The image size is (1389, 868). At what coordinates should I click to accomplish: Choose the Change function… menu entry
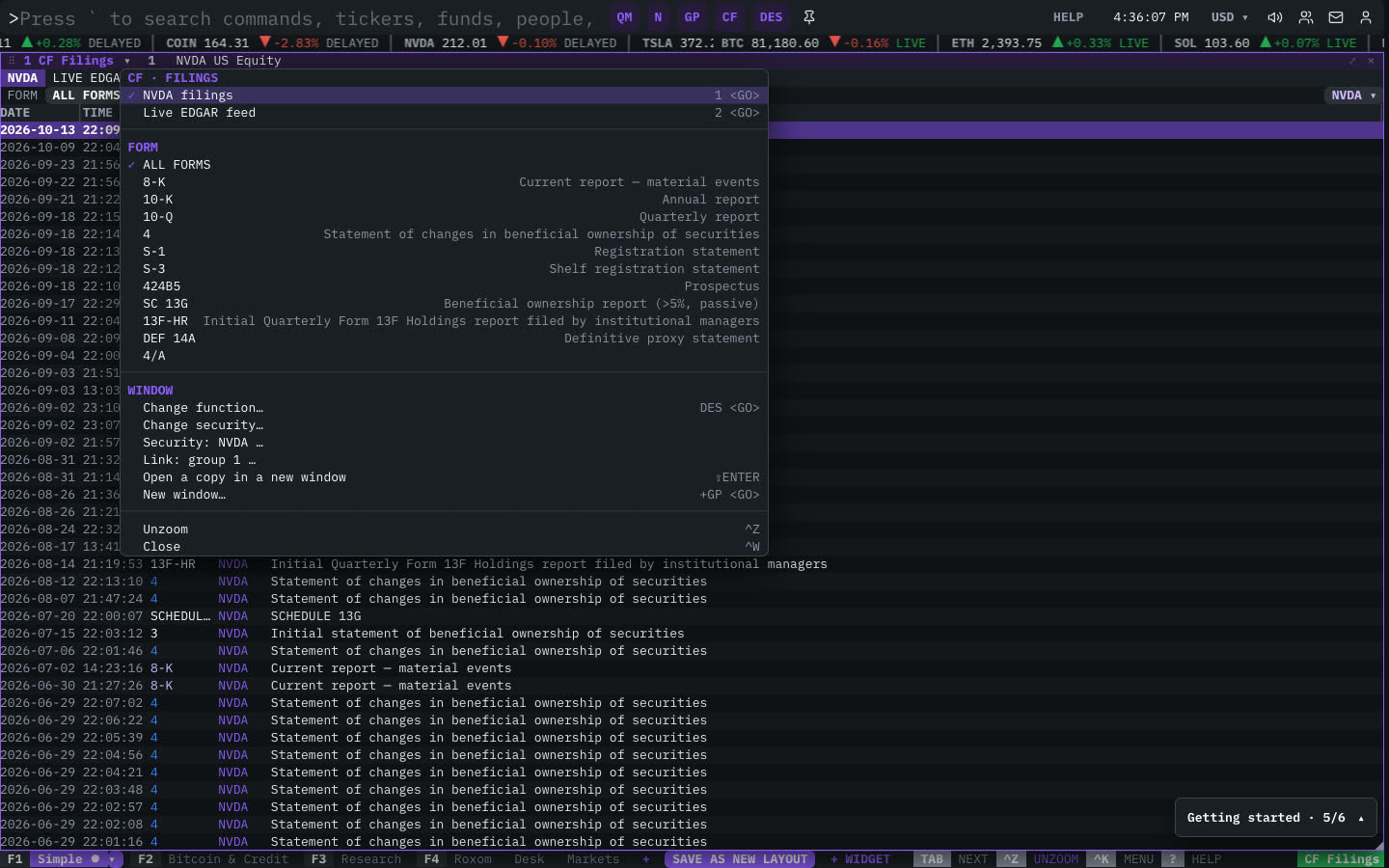coord(444,408)
